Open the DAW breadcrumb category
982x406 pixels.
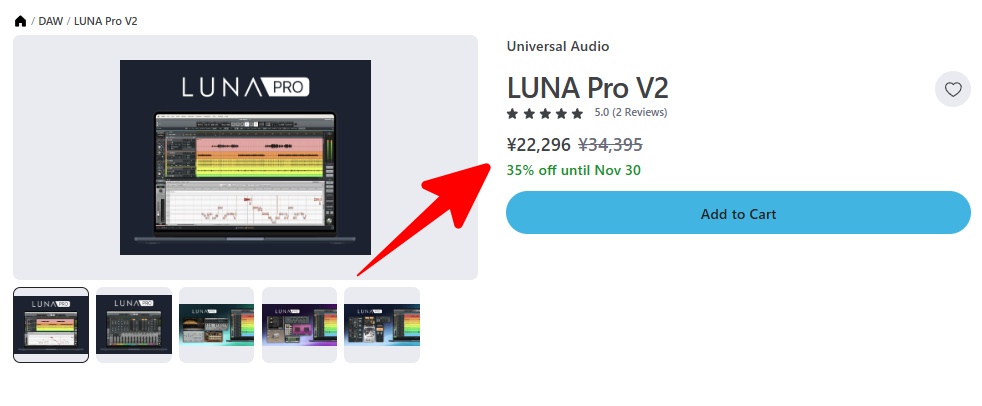[x=51, y=21]
